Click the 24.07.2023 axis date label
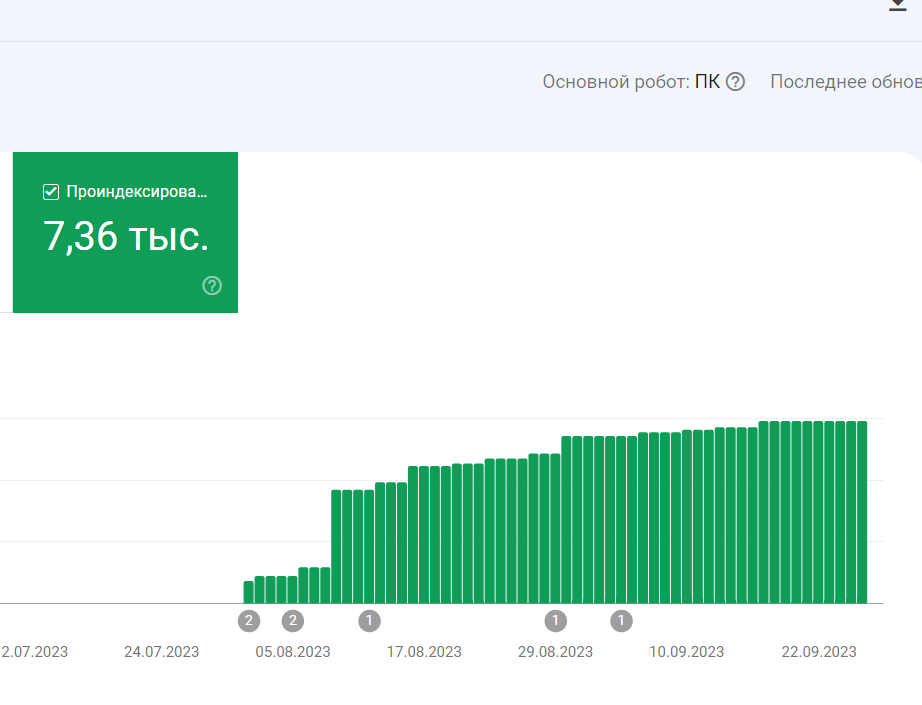The width and height of the screenshot is (922, 705). pyautogui.click(x=162, y=652)
